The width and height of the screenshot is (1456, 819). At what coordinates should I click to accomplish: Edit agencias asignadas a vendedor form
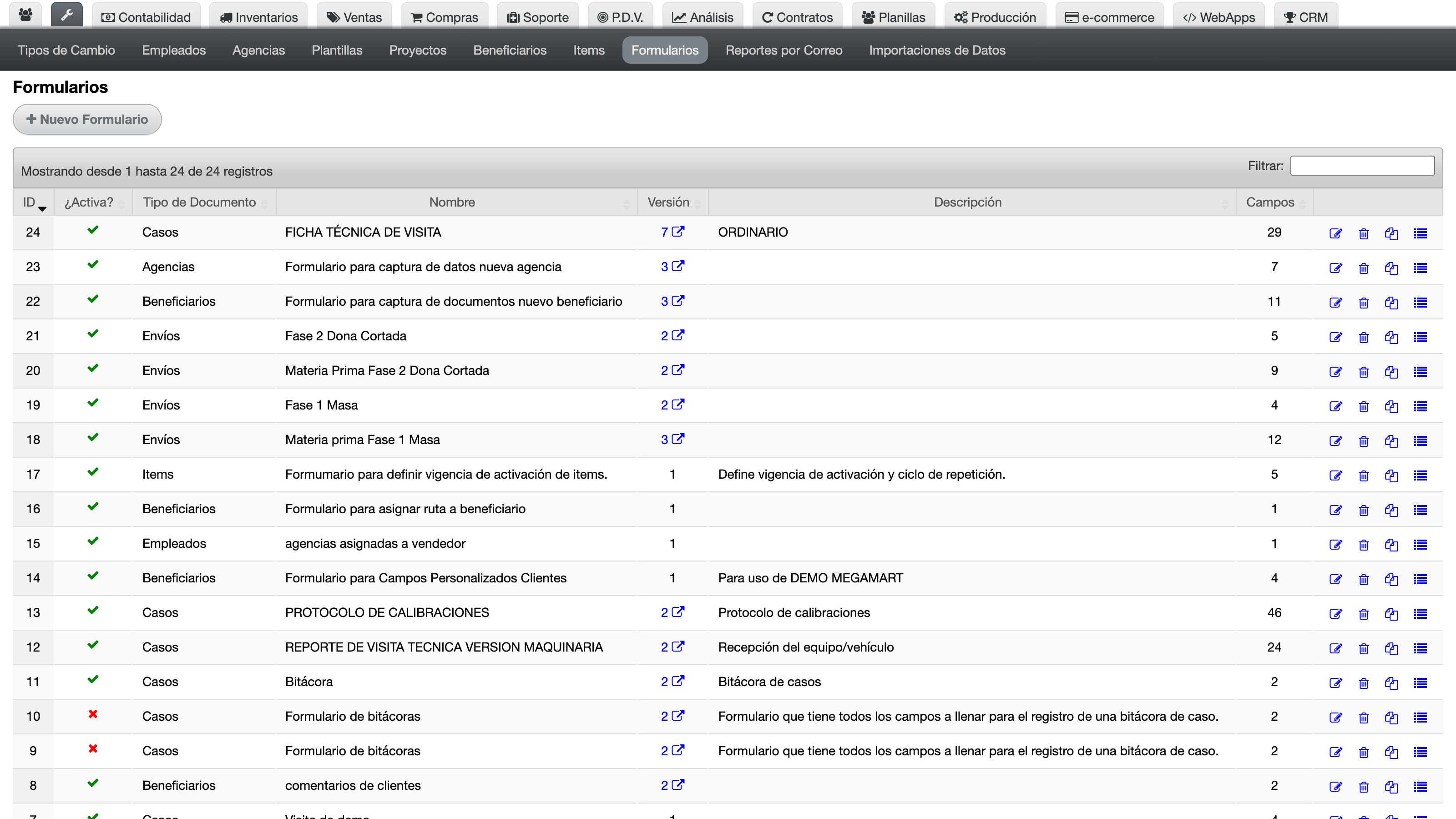[1335, 544]
